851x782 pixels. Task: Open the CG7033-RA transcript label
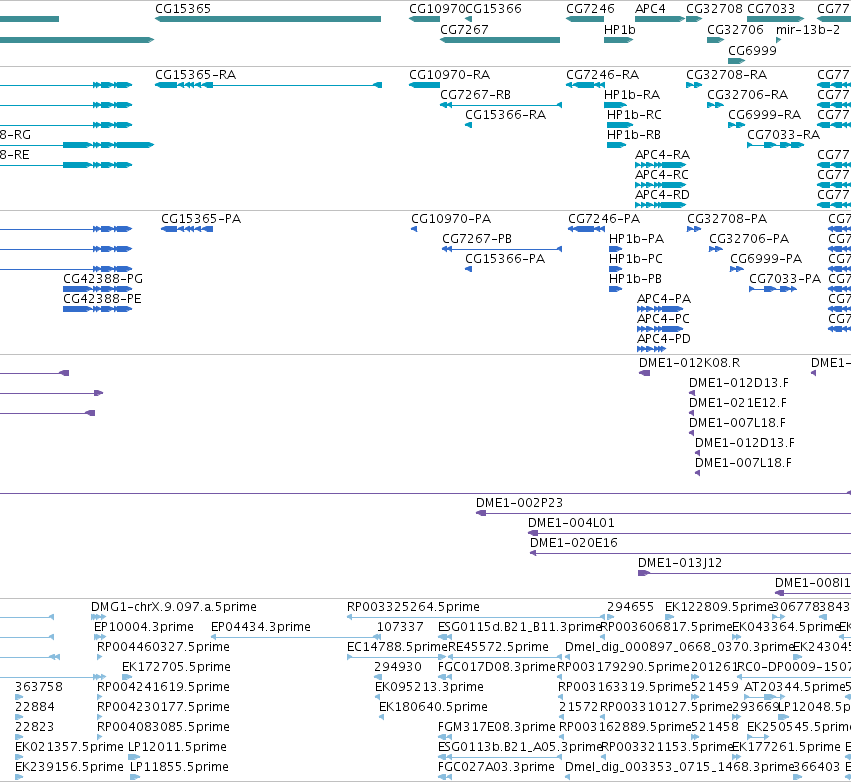pyautogui.click(x=783, y=135)
